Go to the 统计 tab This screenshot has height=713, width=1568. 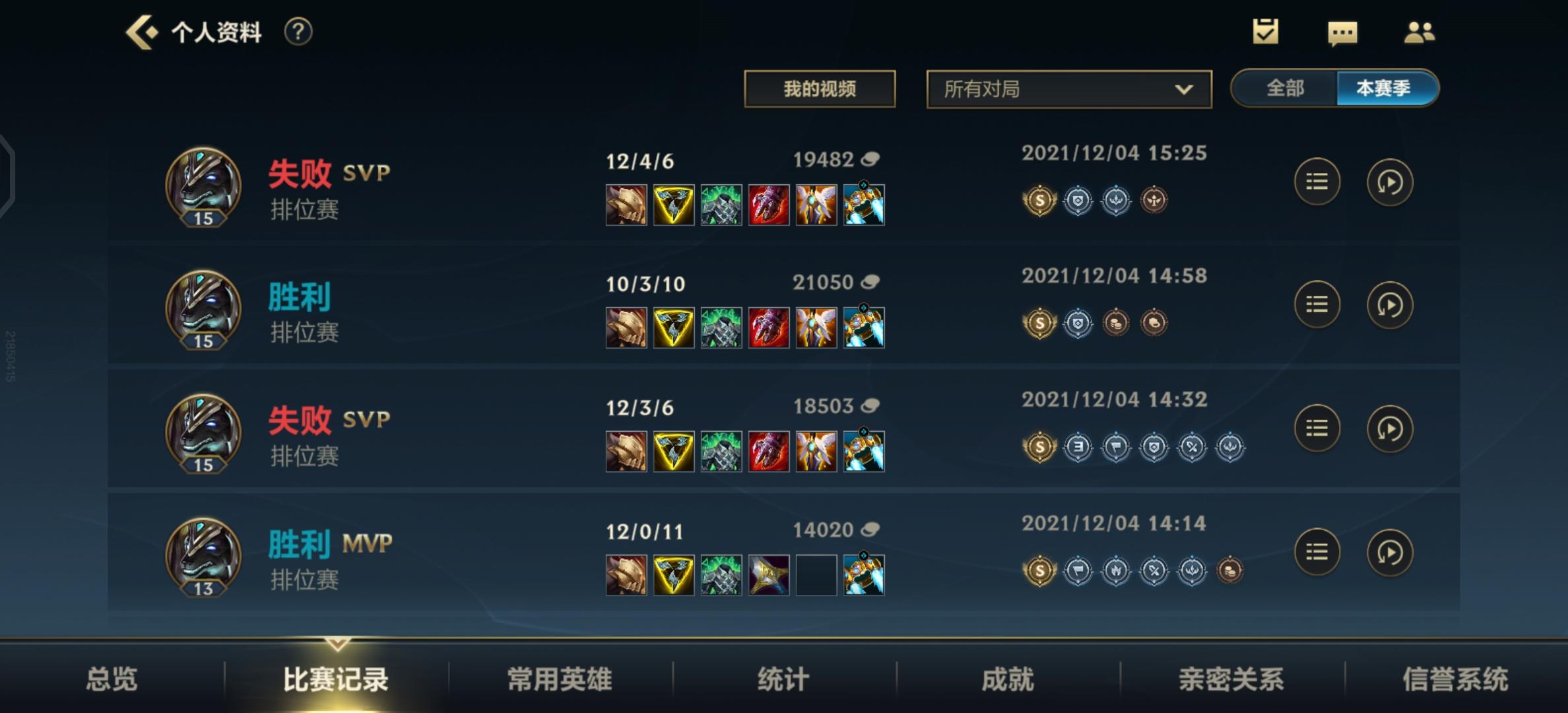tap(783, 679)
